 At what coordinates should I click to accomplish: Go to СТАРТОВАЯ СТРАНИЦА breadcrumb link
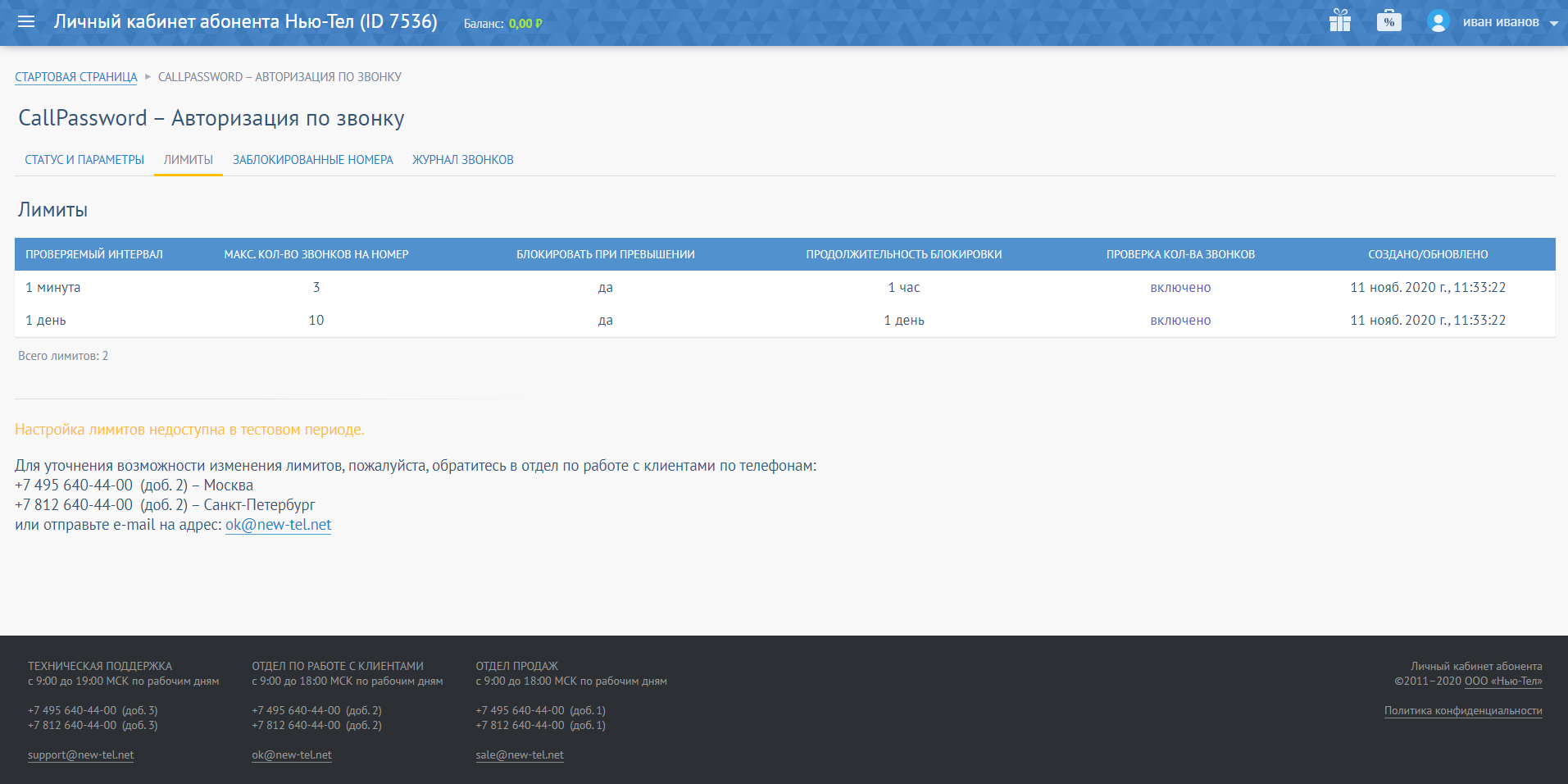[76, 77]
